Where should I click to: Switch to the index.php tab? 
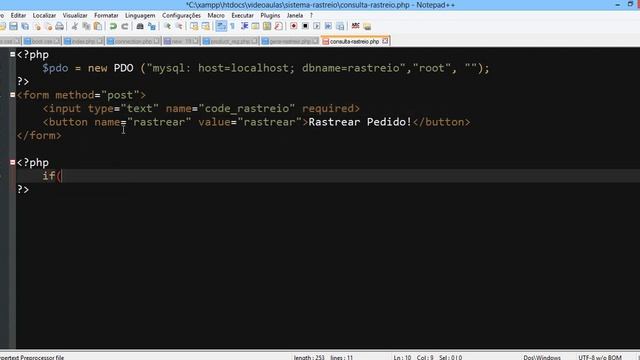(83, 42)
